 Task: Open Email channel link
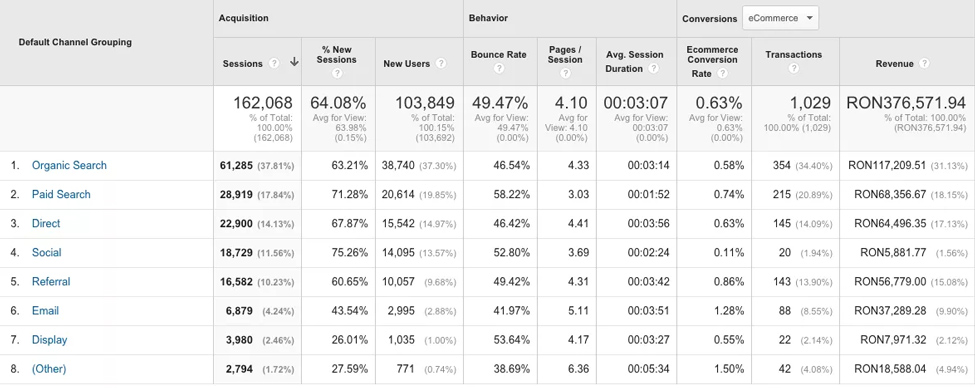point(45,310)
